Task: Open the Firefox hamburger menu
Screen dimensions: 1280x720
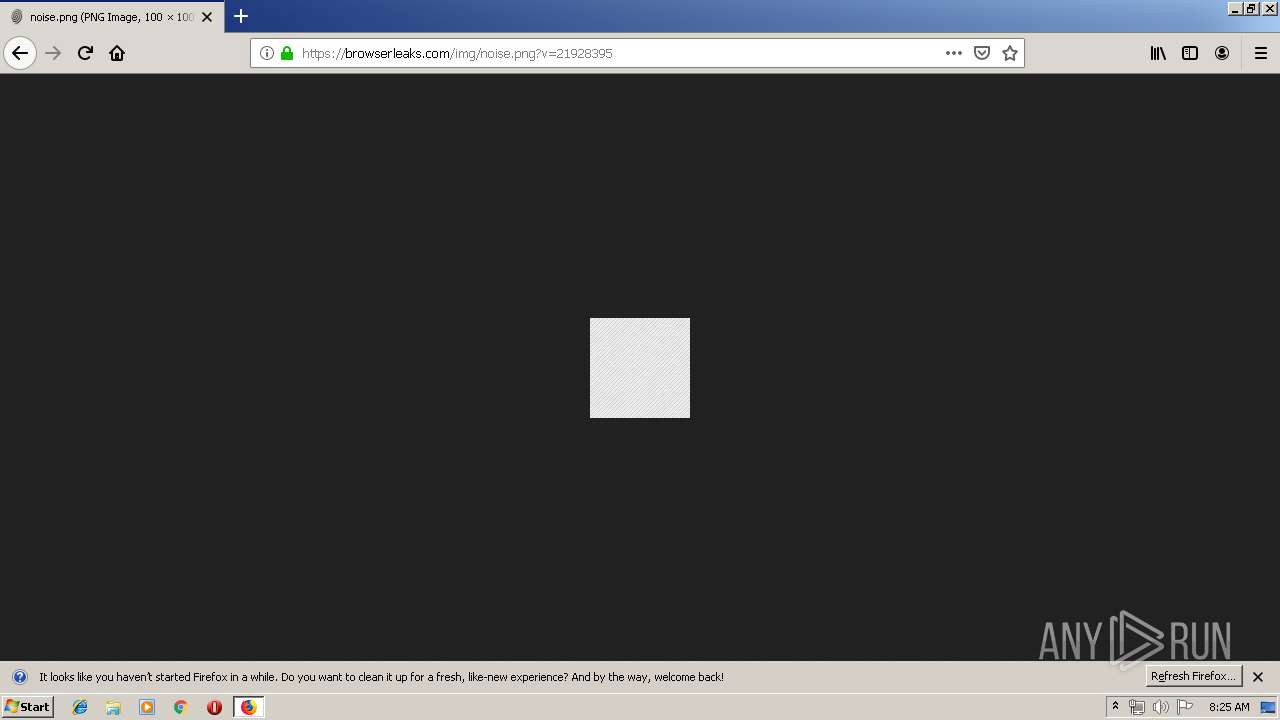Action: click(1260, 53)
